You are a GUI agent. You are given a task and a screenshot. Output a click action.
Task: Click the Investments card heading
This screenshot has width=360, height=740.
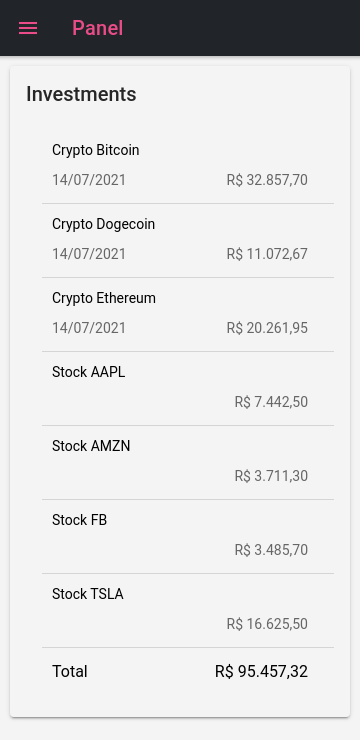[81, 94]
